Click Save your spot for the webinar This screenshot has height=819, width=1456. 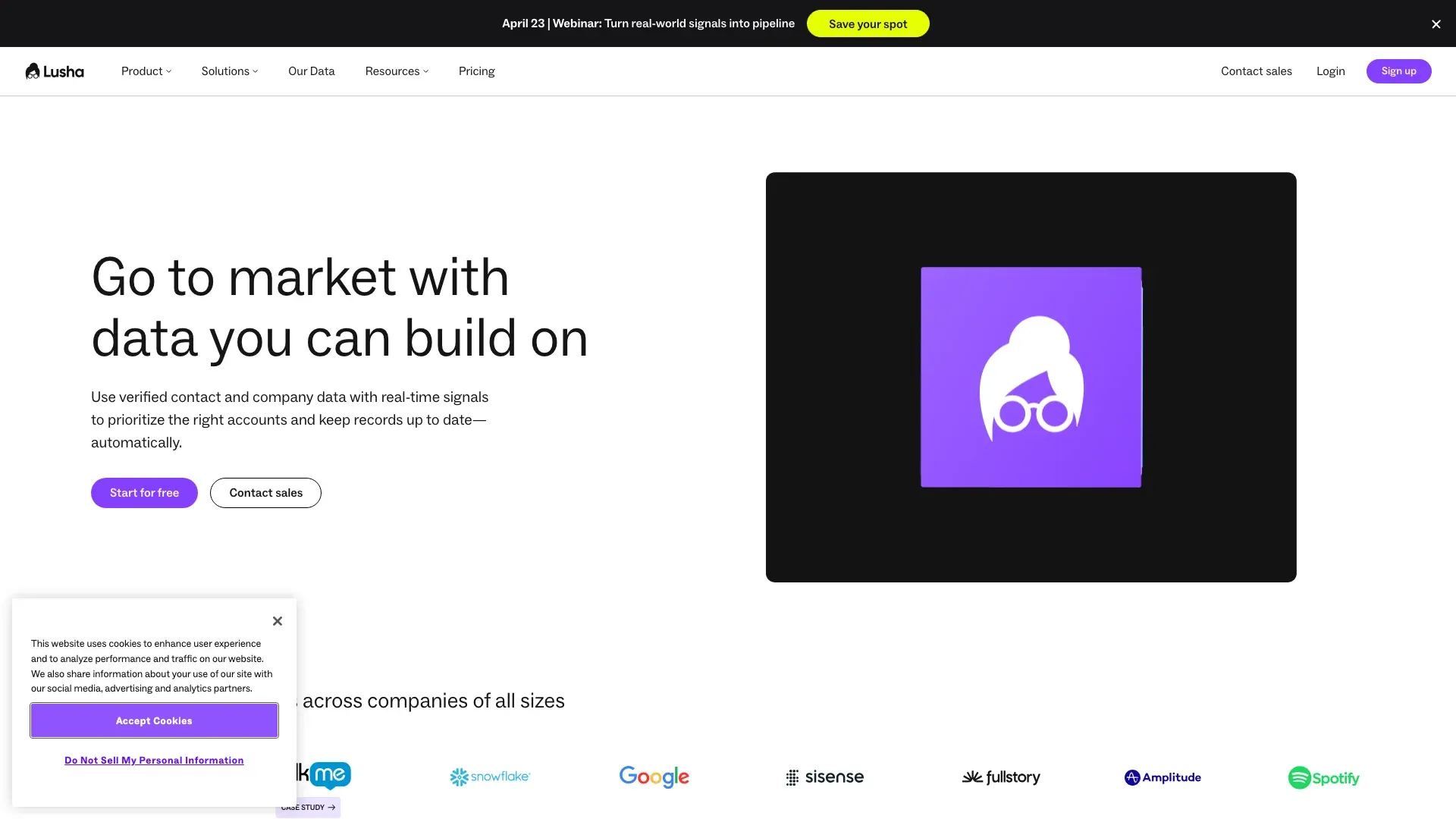click(x=868, y=24)
